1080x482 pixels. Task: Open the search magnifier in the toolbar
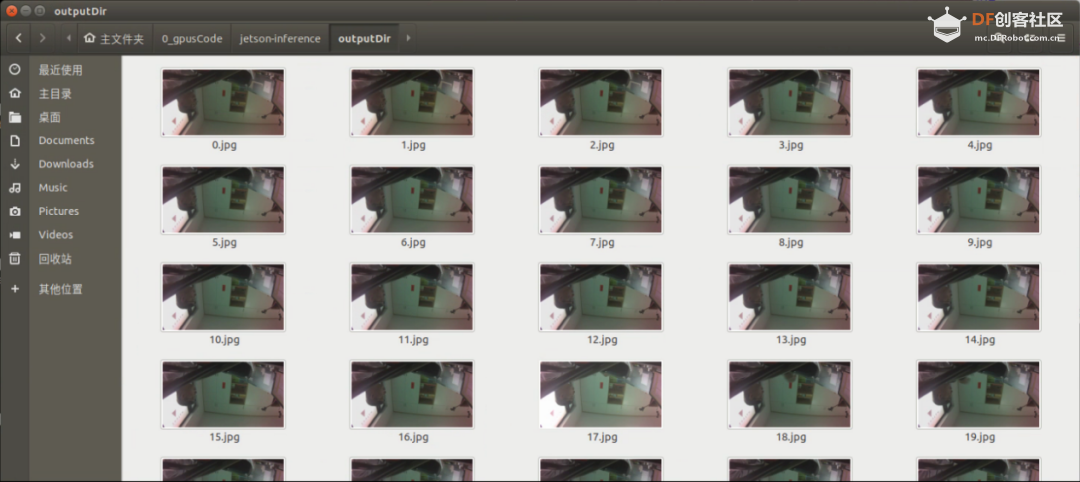997,38
